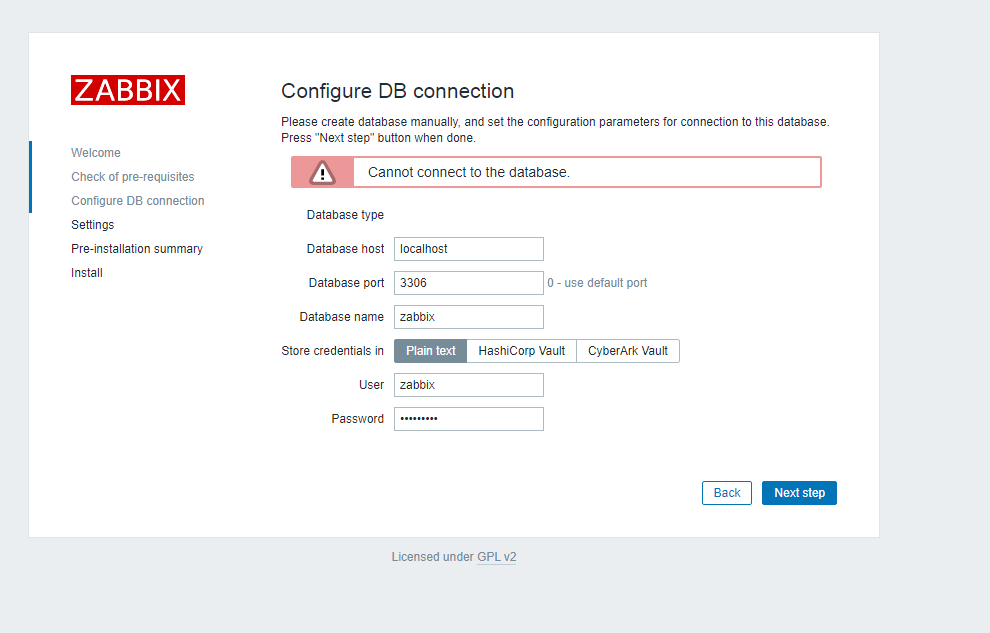This screenshot has height=633, width=990.
Task: Click the ZABBIX logo
Action: click(128, 90)
